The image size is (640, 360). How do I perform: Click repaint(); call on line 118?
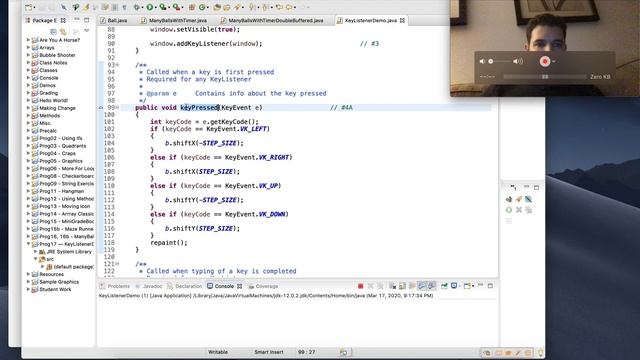(x=169, y=243)
